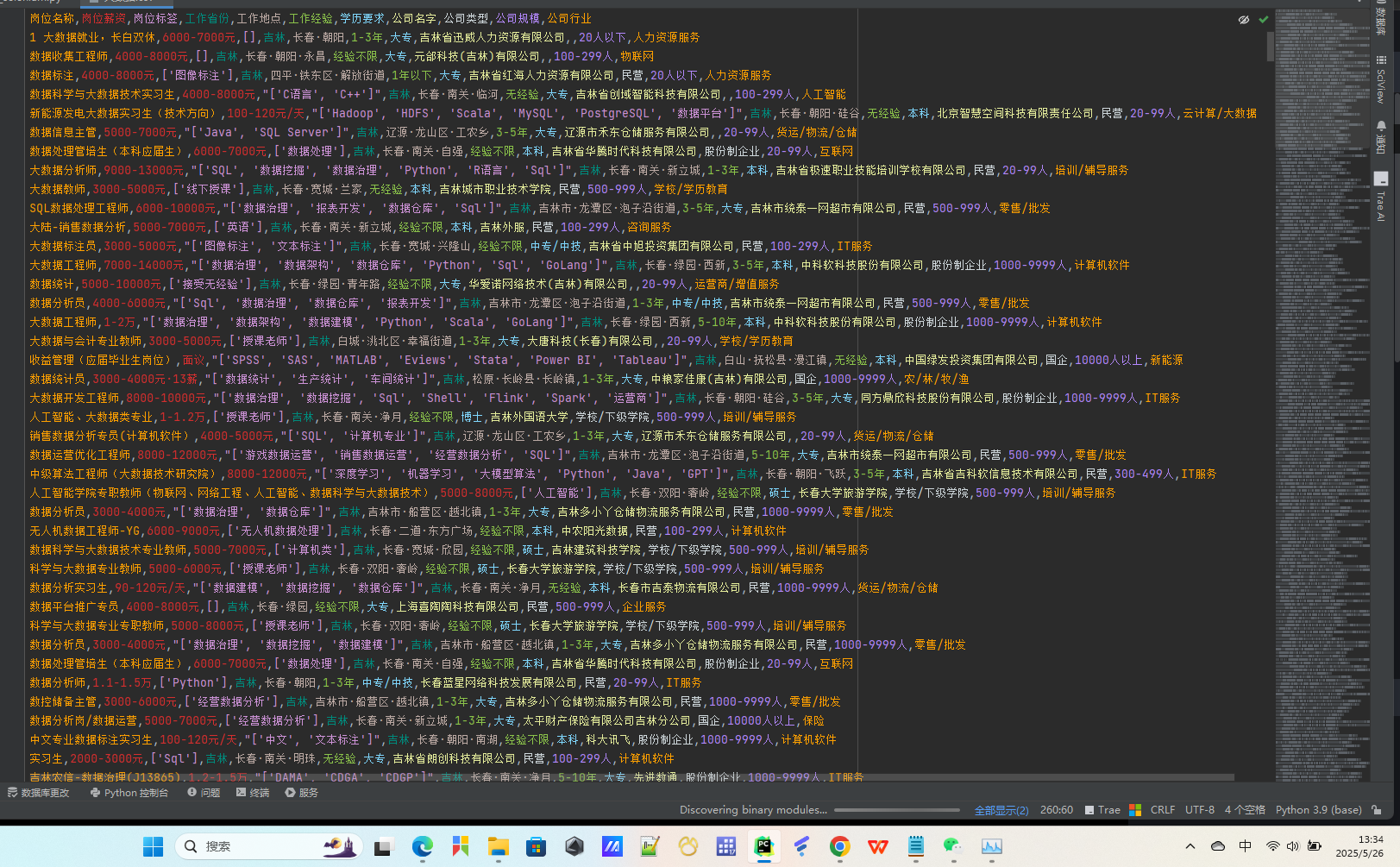Open Microsoft Store from the taskbar
The width and height of the screenshot is (1400, 867).
(x=536, y=847)
